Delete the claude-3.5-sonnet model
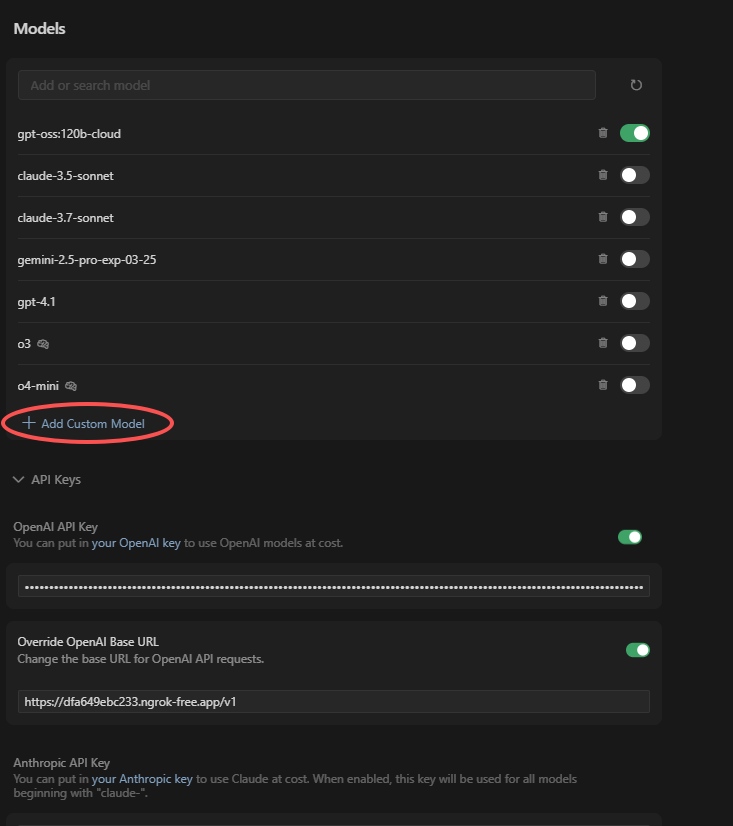 click(603, 175)
